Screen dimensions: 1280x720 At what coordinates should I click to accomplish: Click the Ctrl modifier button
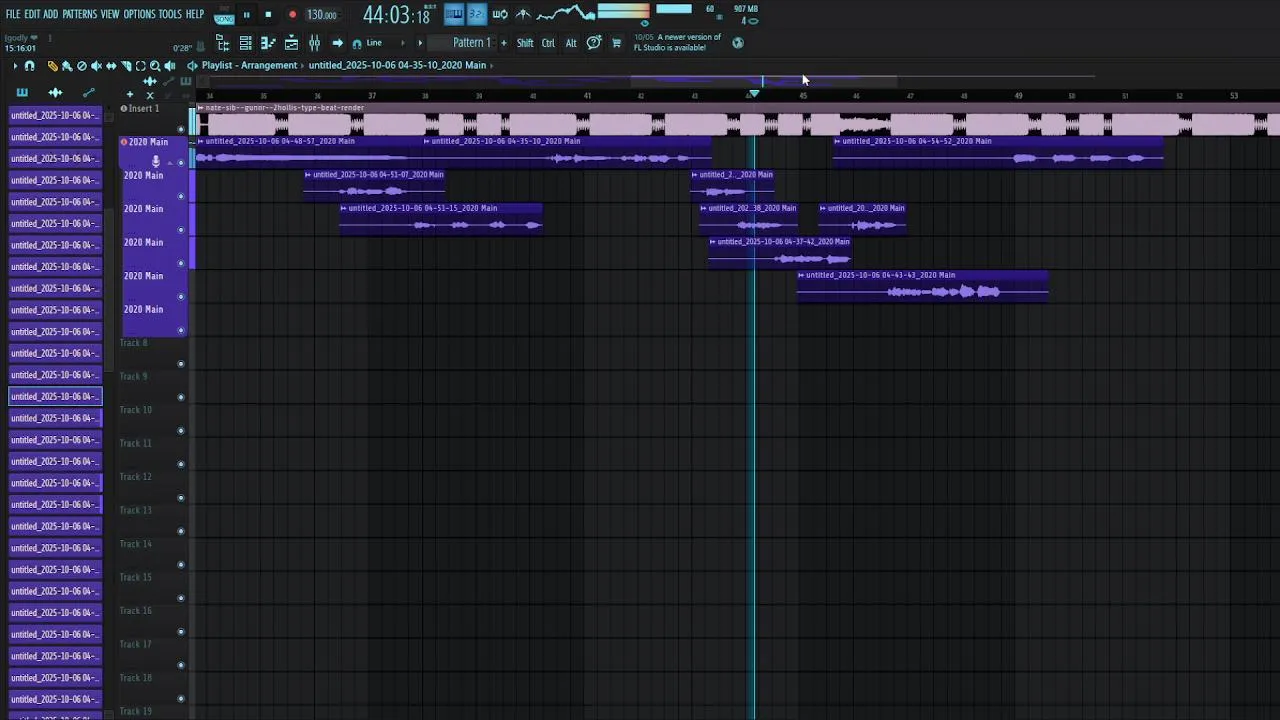(x=548, y=43)
